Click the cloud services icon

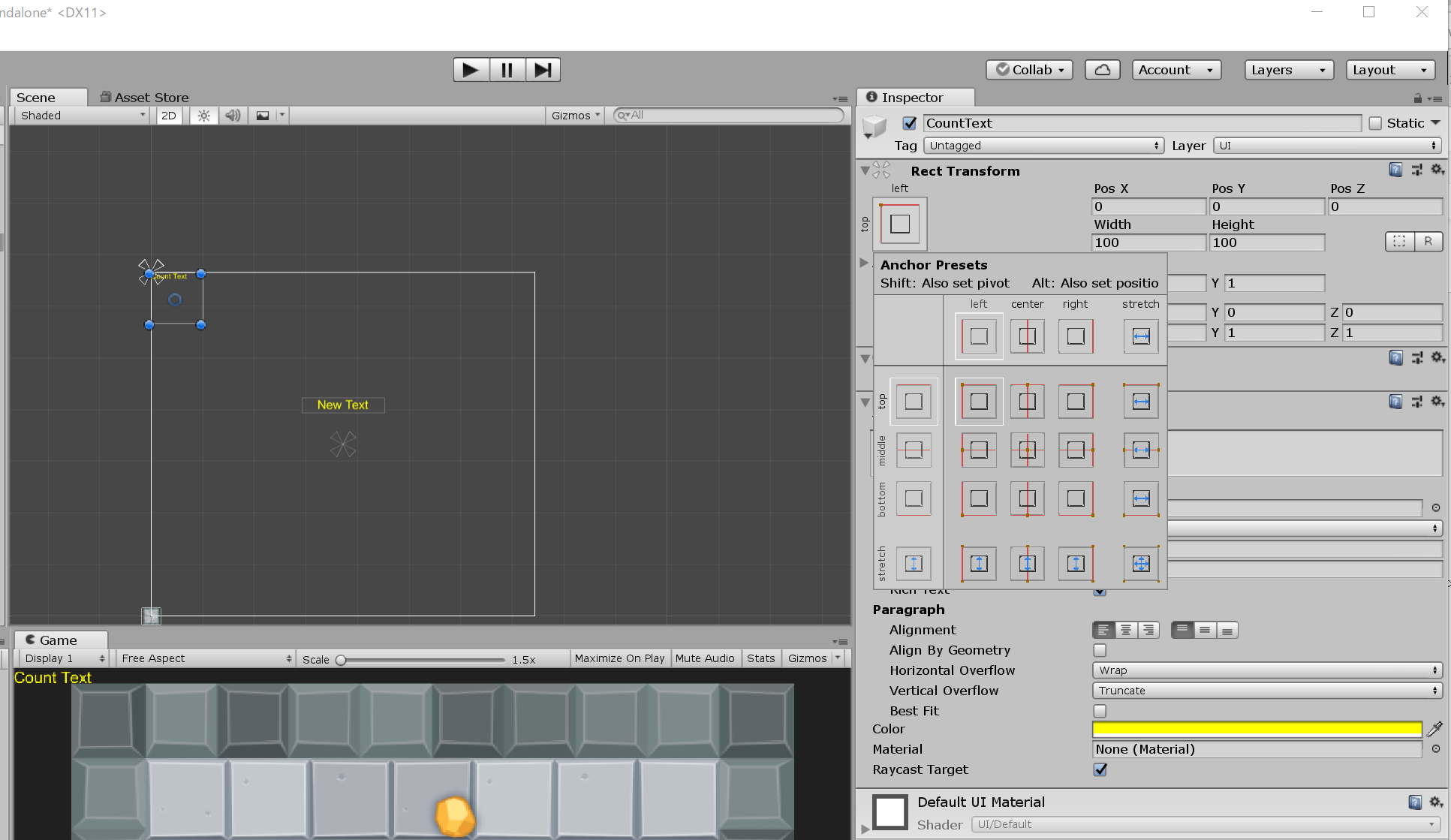click(x=1102, y=70)
